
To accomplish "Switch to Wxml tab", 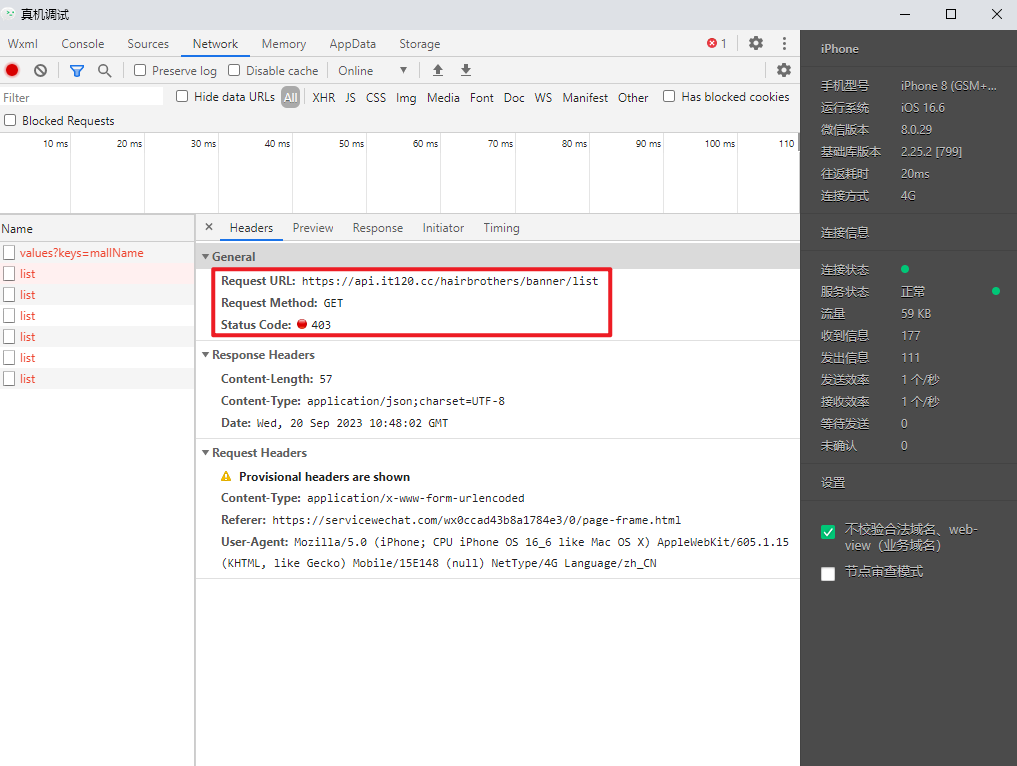I will tap(23, 43).
